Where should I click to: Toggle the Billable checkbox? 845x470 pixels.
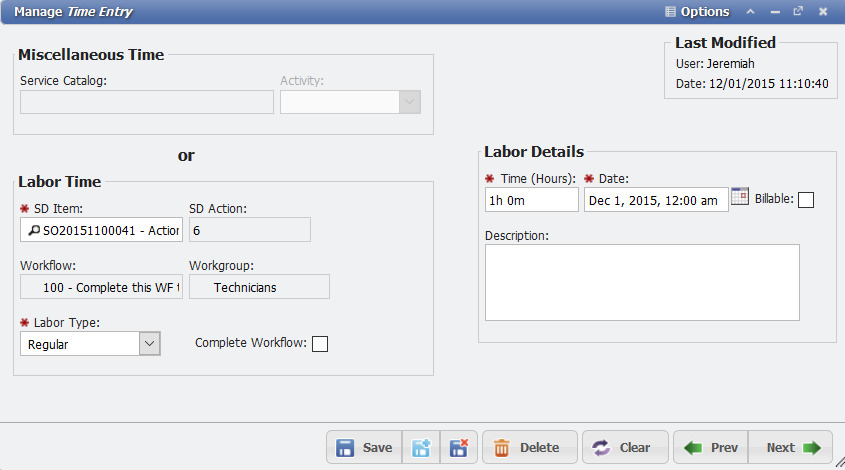806,200
